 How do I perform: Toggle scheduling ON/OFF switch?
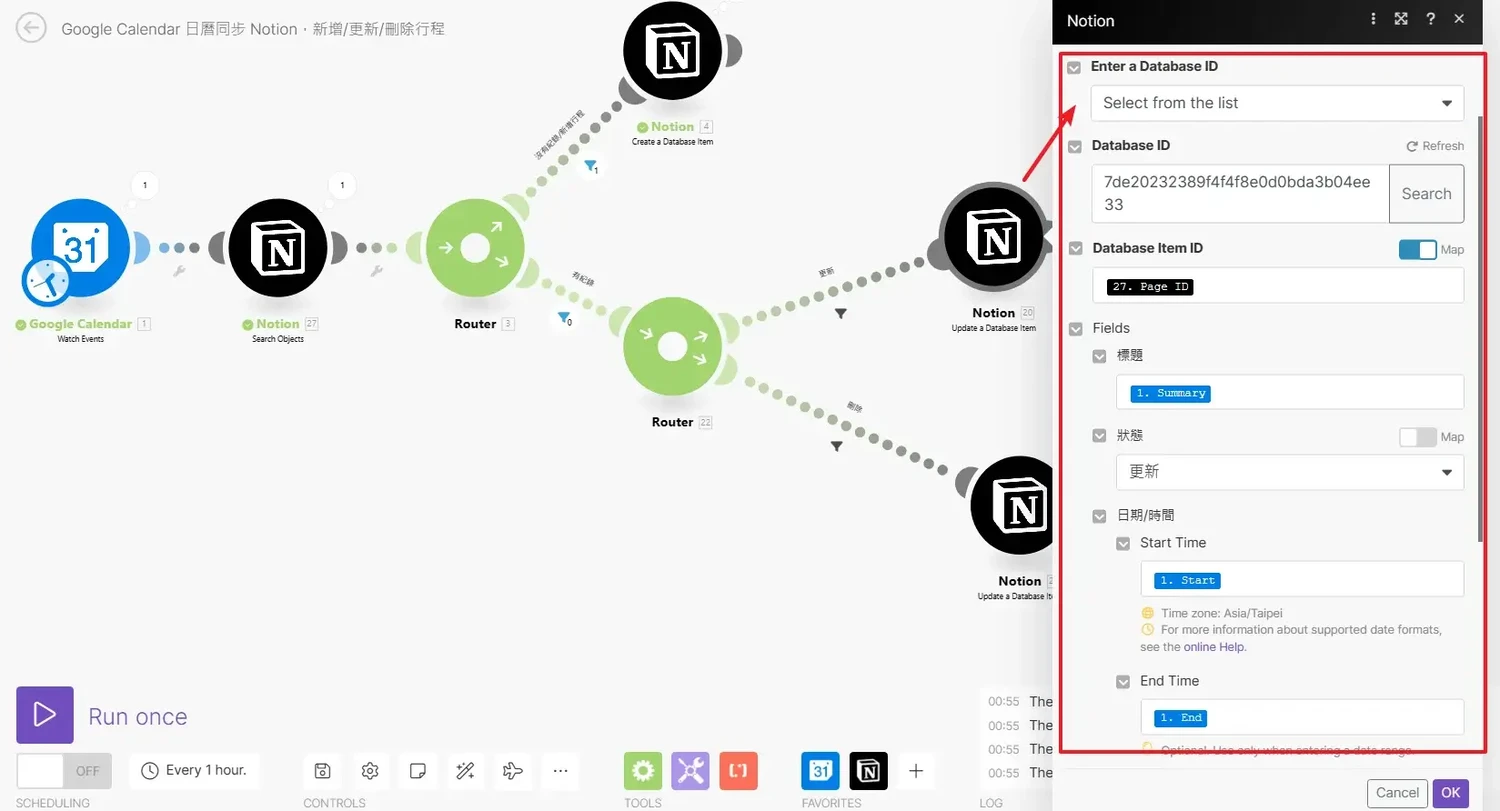point(64,771)
